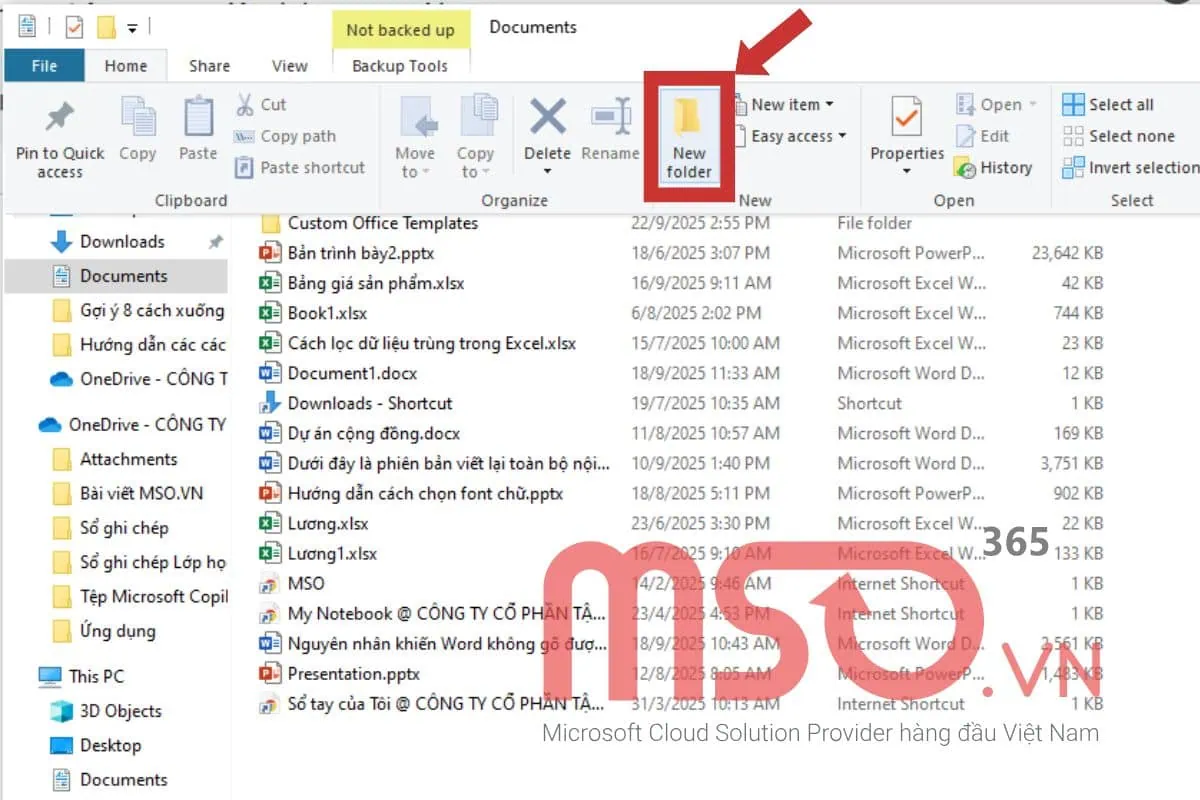Click the Delete icon in Organize group
The height and width of the screenshot is (800, 1200).
point(547,130)
